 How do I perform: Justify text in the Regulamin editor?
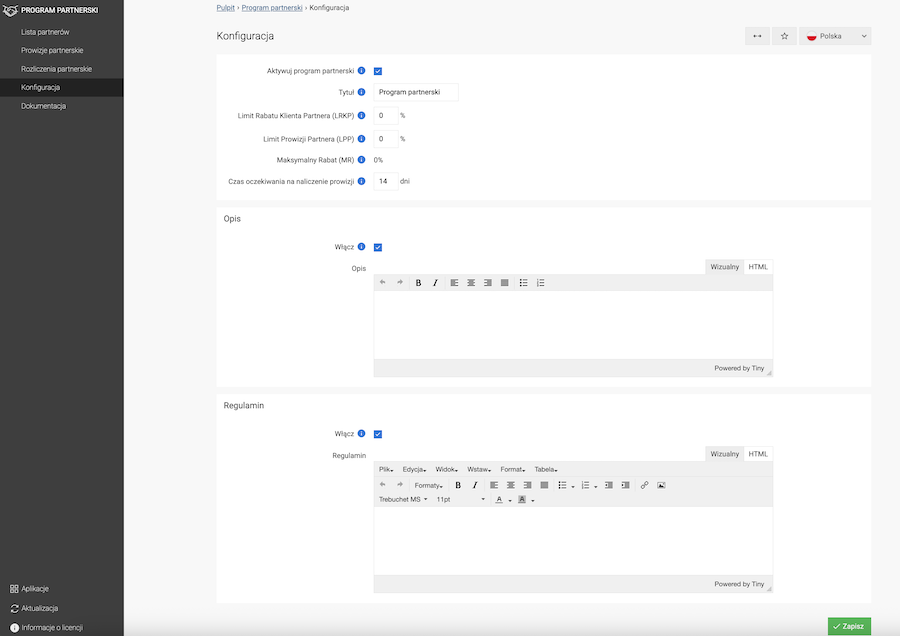(544, 485)
